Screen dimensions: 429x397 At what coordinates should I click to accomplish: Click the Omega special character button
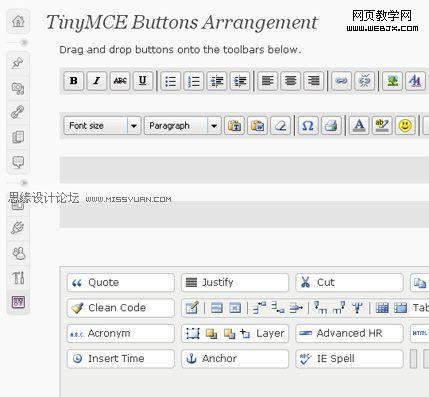click(308, 126)
